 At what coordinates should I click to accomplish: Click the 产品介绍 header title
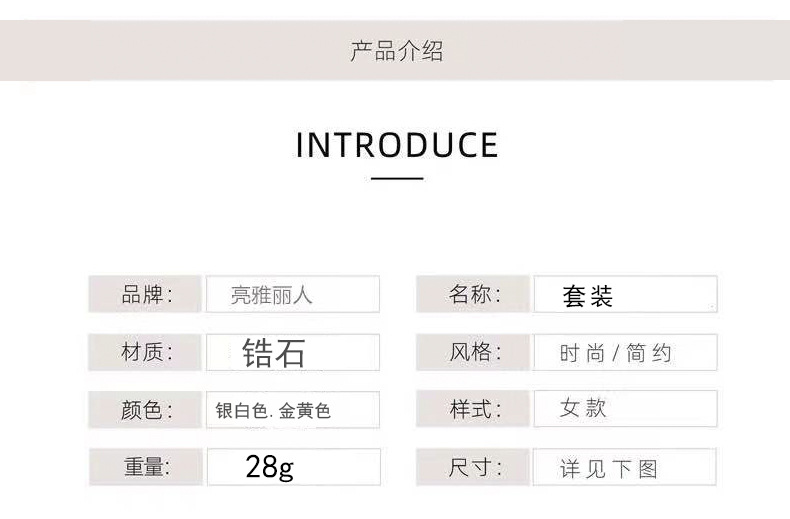pyautogui.click(x=396, y=51)
